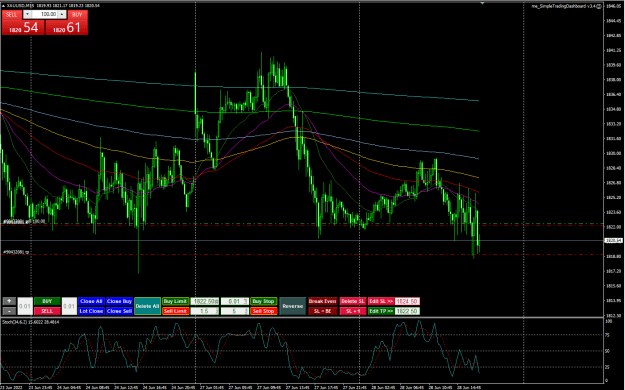Click the Sell Stop button
The width and height of the screenshot is (625, 390).
click(x=263, y=311)
